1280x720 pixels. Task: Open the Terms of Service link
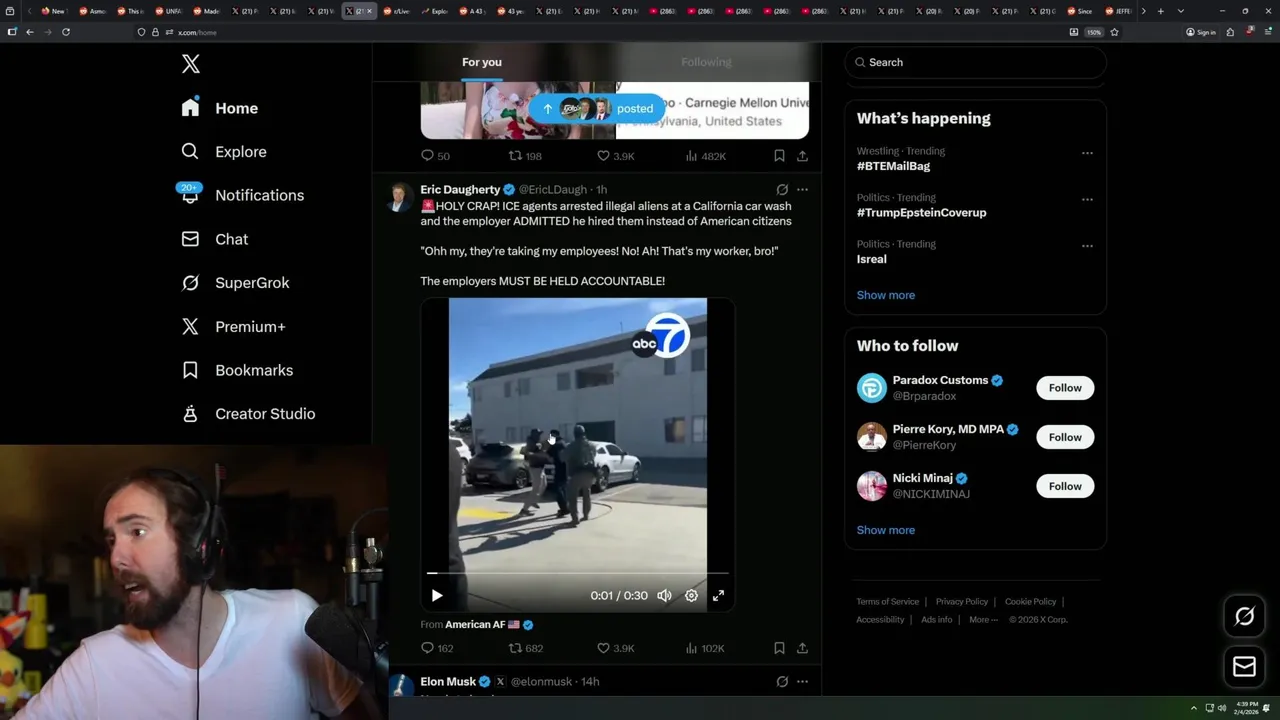coord(887,602)
